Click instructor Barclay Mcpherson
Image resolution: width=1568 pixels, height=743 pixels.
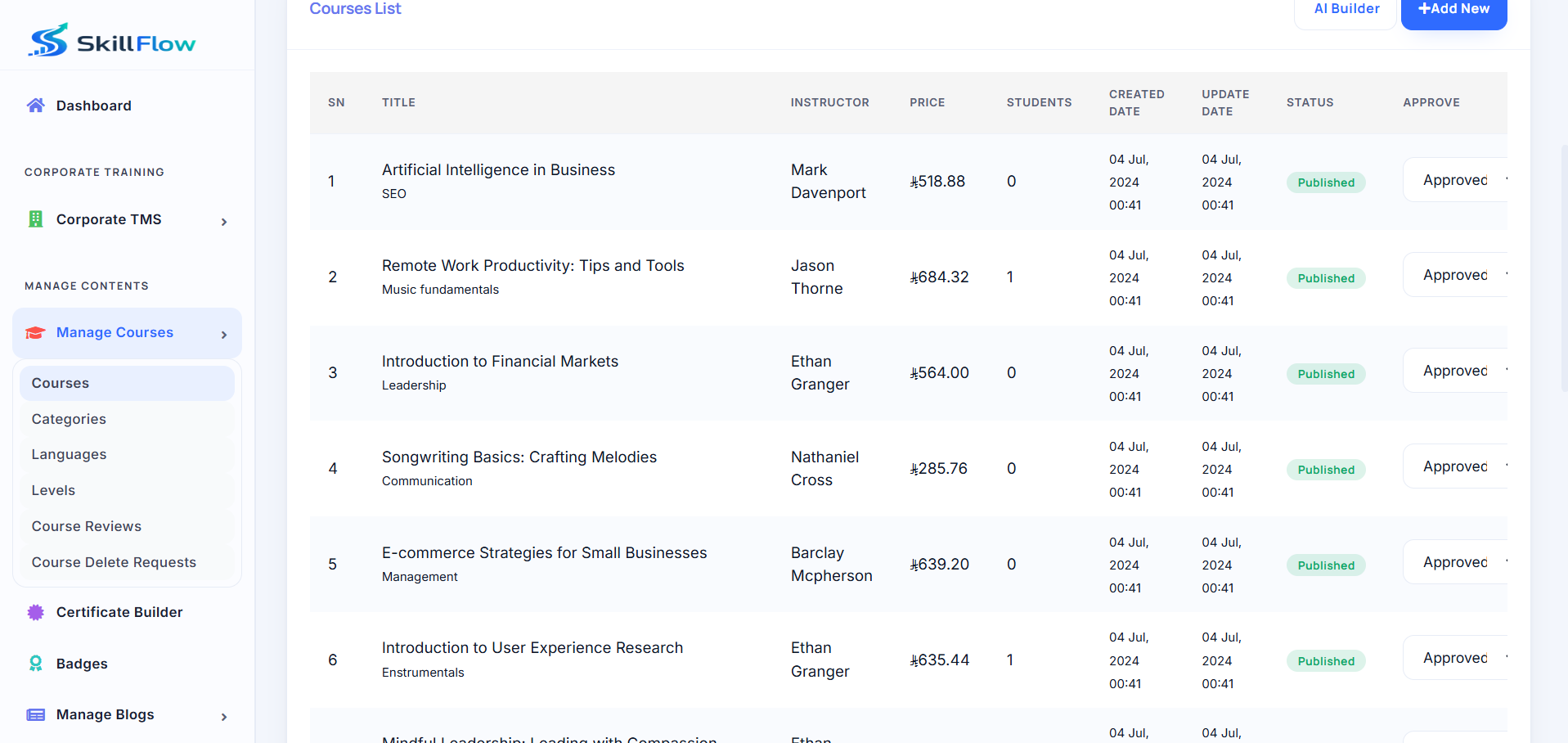click(832, 564)
